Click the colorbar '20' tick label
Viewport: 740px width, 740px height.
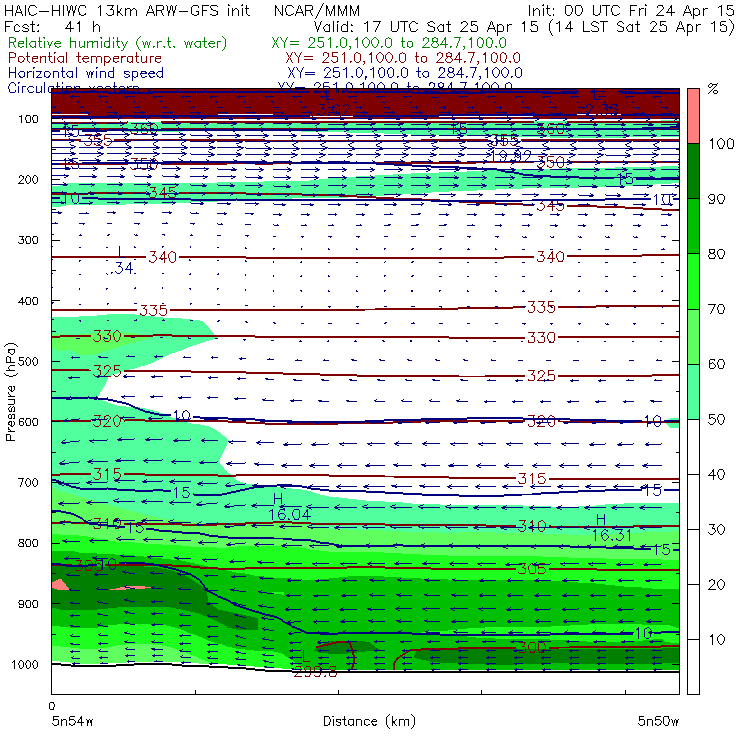(x=716, y=585)
